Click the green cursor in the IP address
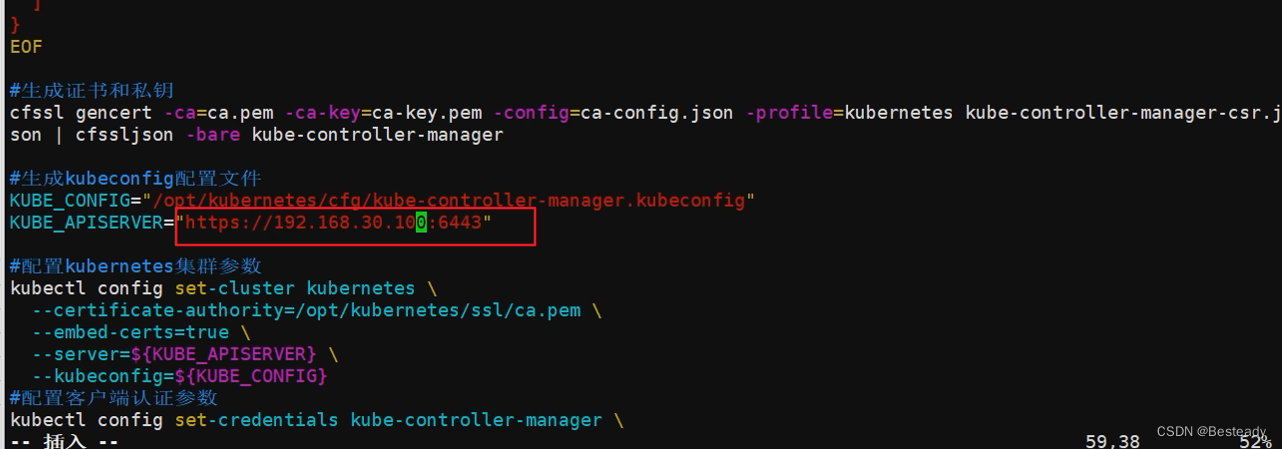Viewport: 1282px width, 449px height. [x=421, y=222]
